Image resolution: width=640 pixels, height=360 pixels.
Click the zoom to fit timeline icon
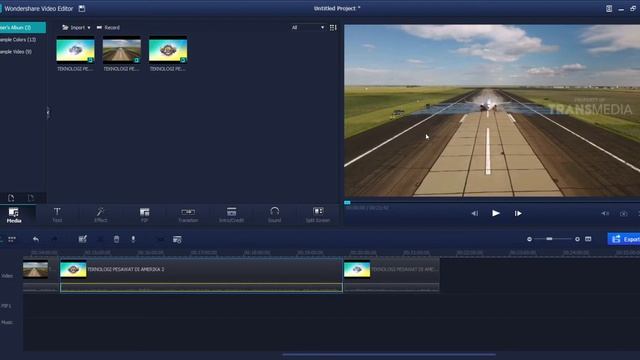tap(588, 239)
